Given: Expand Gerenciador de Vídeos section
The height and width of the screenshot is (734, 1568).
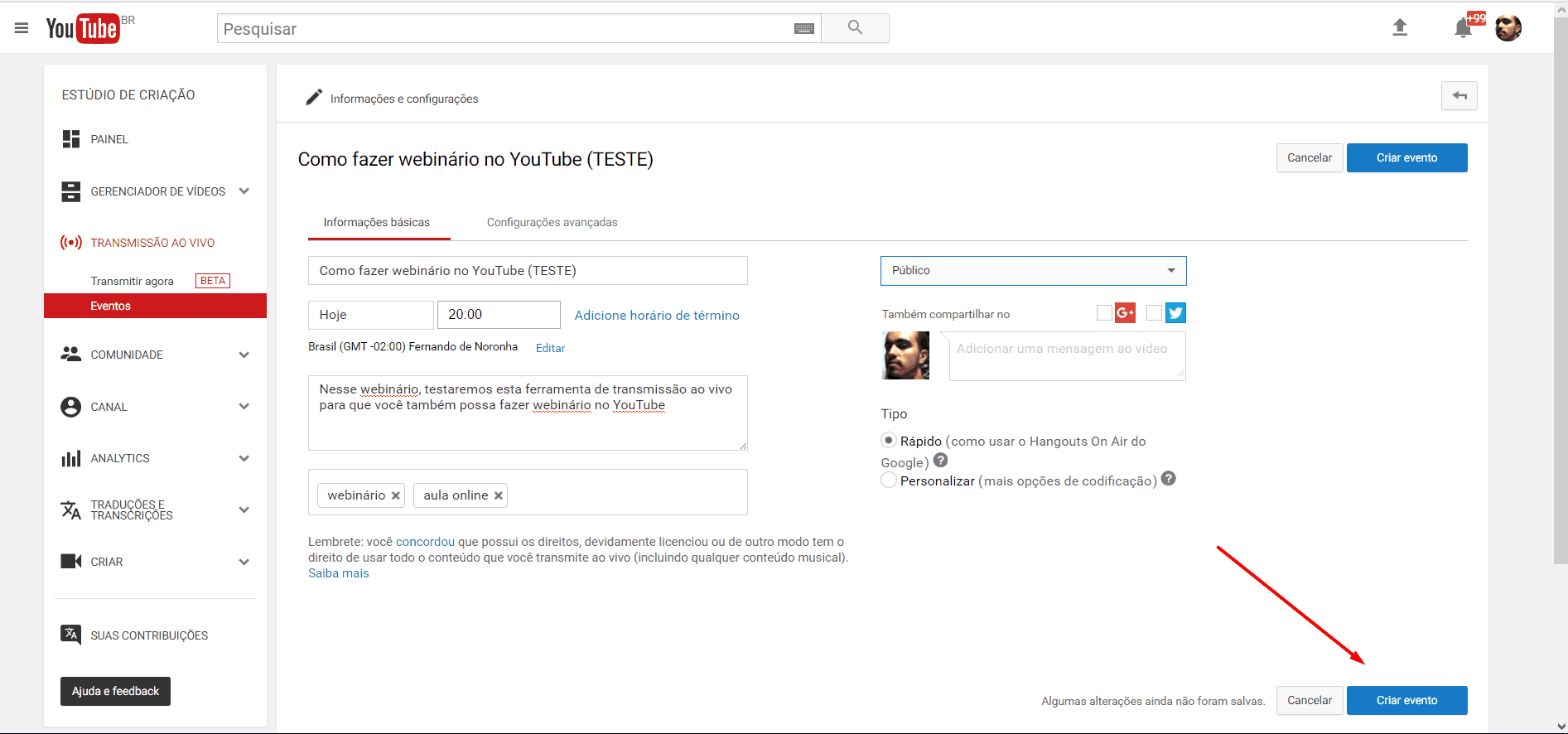Looking at the screenshot, I should (x=244, y=191).
